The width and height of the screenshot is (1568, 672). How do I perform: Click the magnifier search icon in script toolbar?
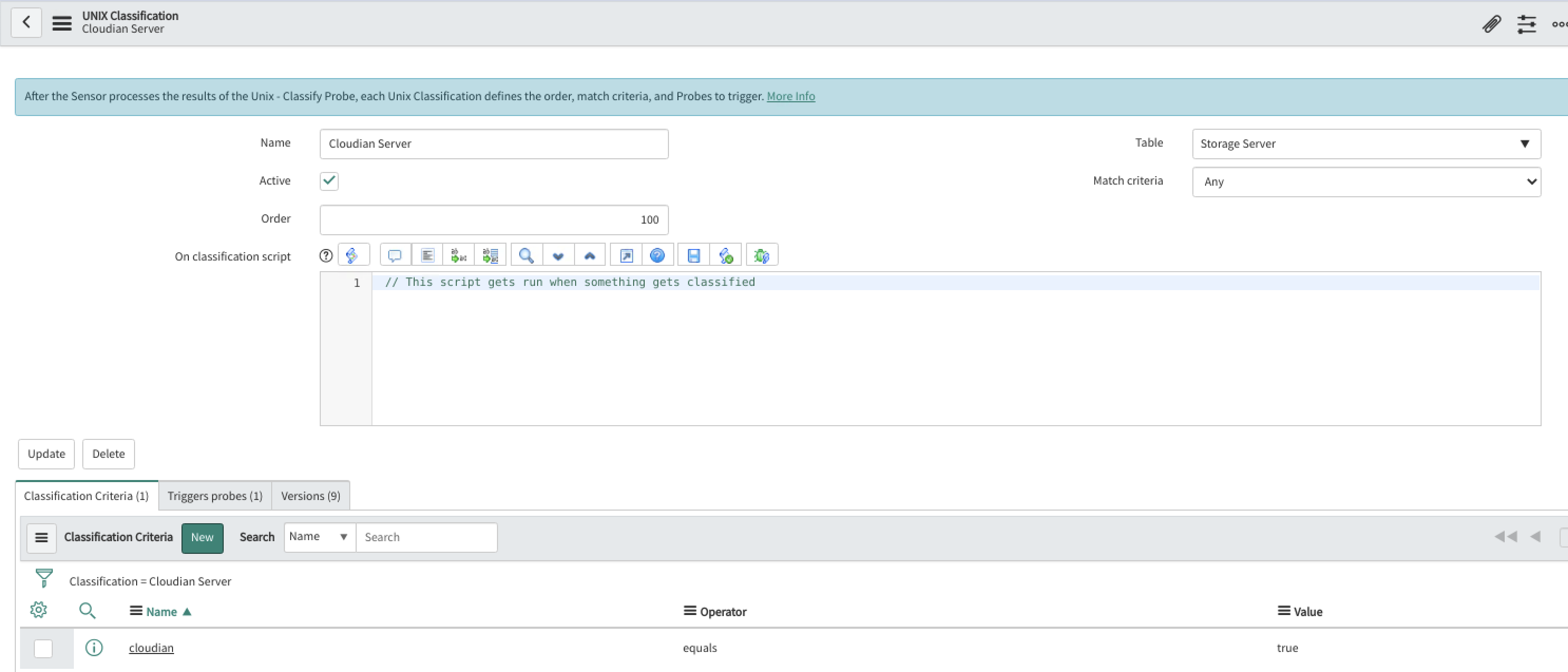tap(527, 256)
